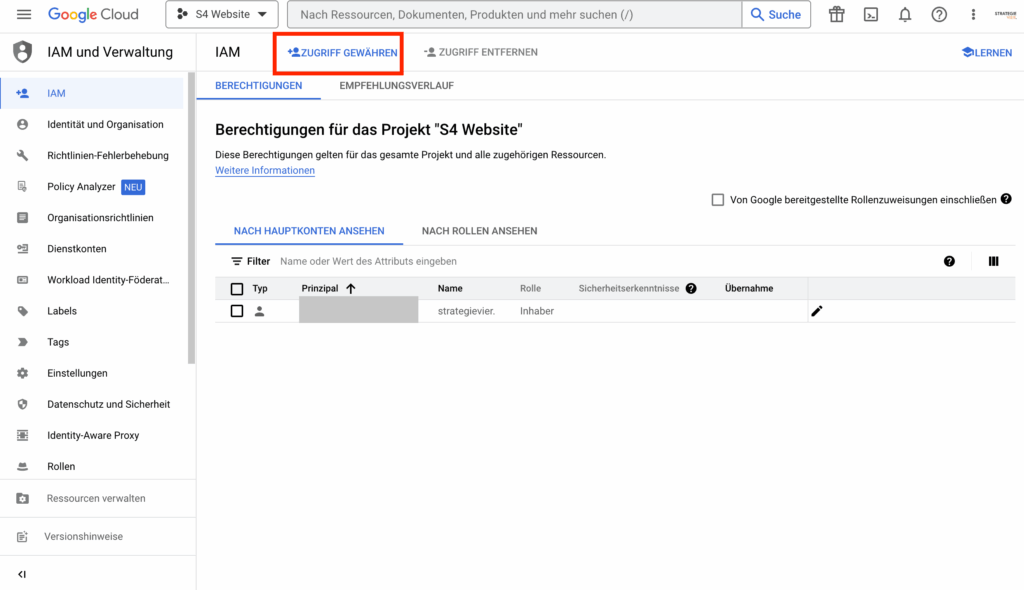Click the Datenschutz und Sicherheit shield icon
1024x590 pixels.
click(x=23, y=404)
